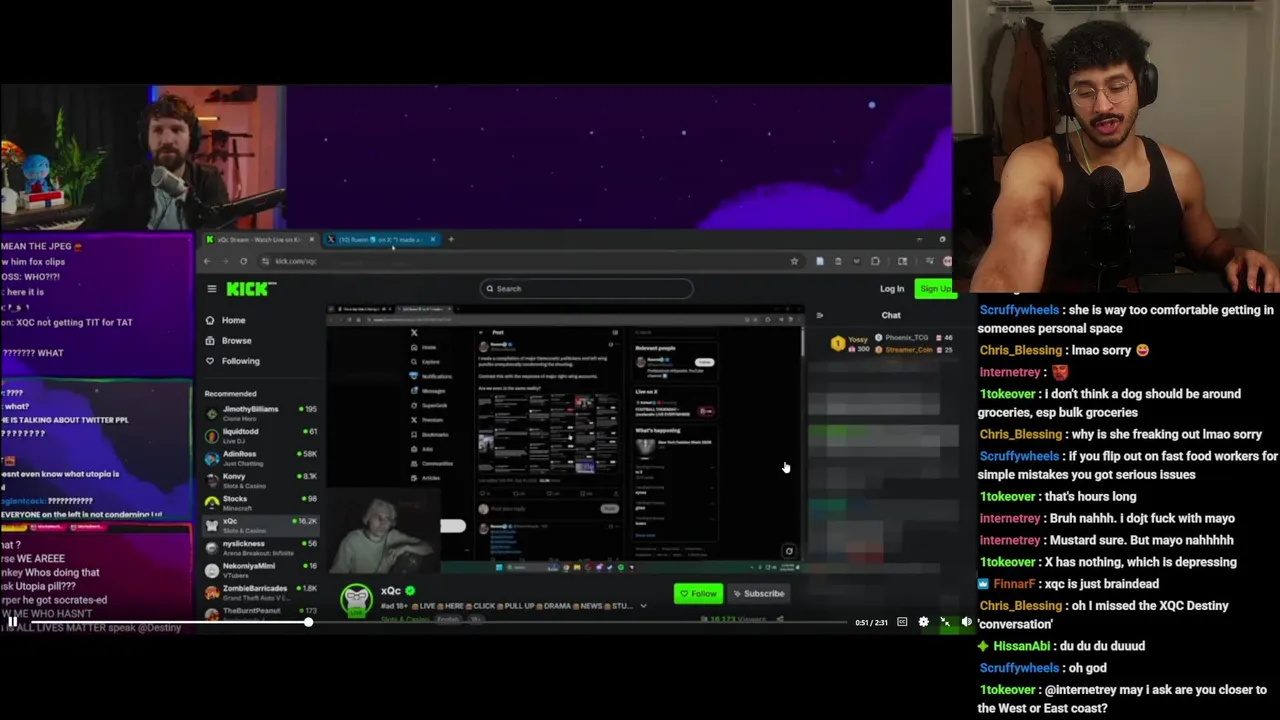This screenshot has width=1280, height=720.
Task: Open a new browser tab with plus
Action: [450, 240]
